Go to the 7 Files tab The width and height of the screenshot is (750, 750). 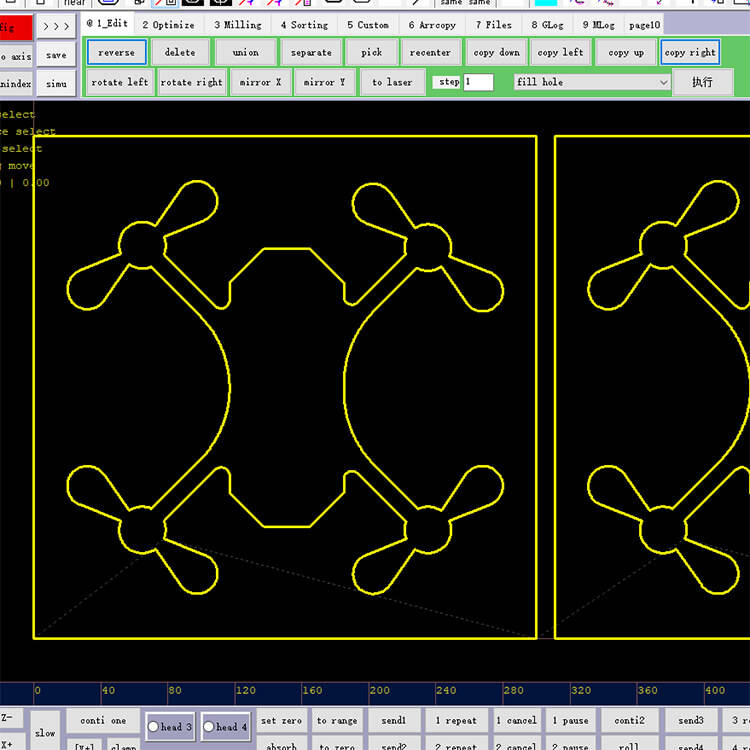point(493,24)
